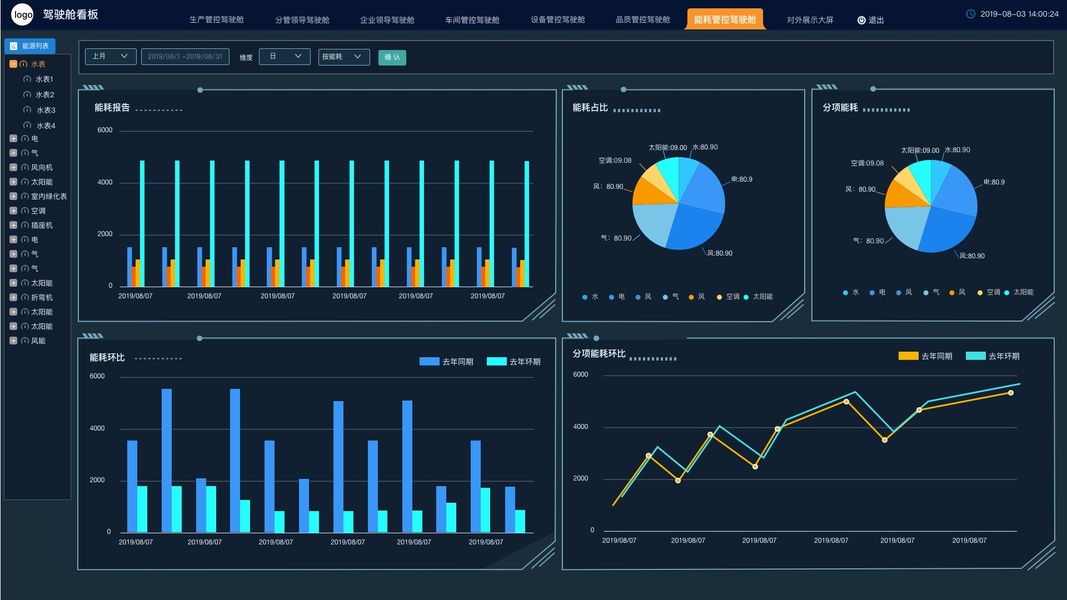Open the 按能耗 dropdown

tap(344, 57)
